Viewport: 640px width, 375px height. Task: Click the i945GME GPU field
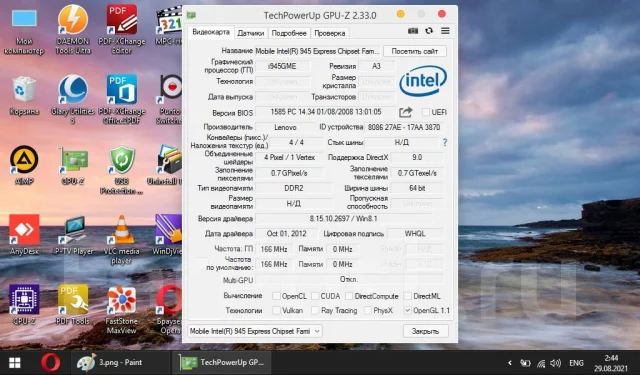point(282,66)
